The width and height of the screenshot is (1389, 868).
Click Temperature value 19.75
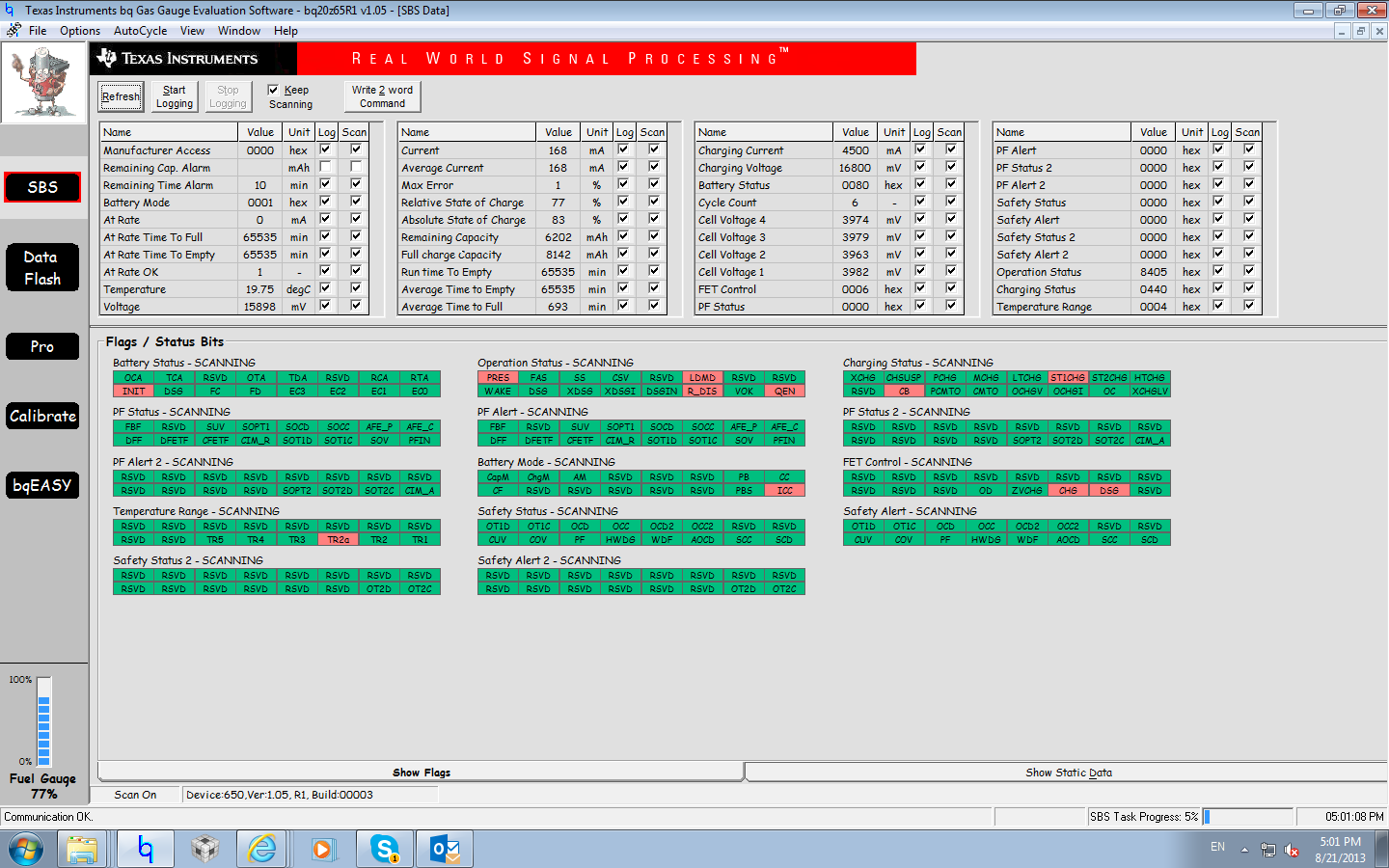pos(259,289)
